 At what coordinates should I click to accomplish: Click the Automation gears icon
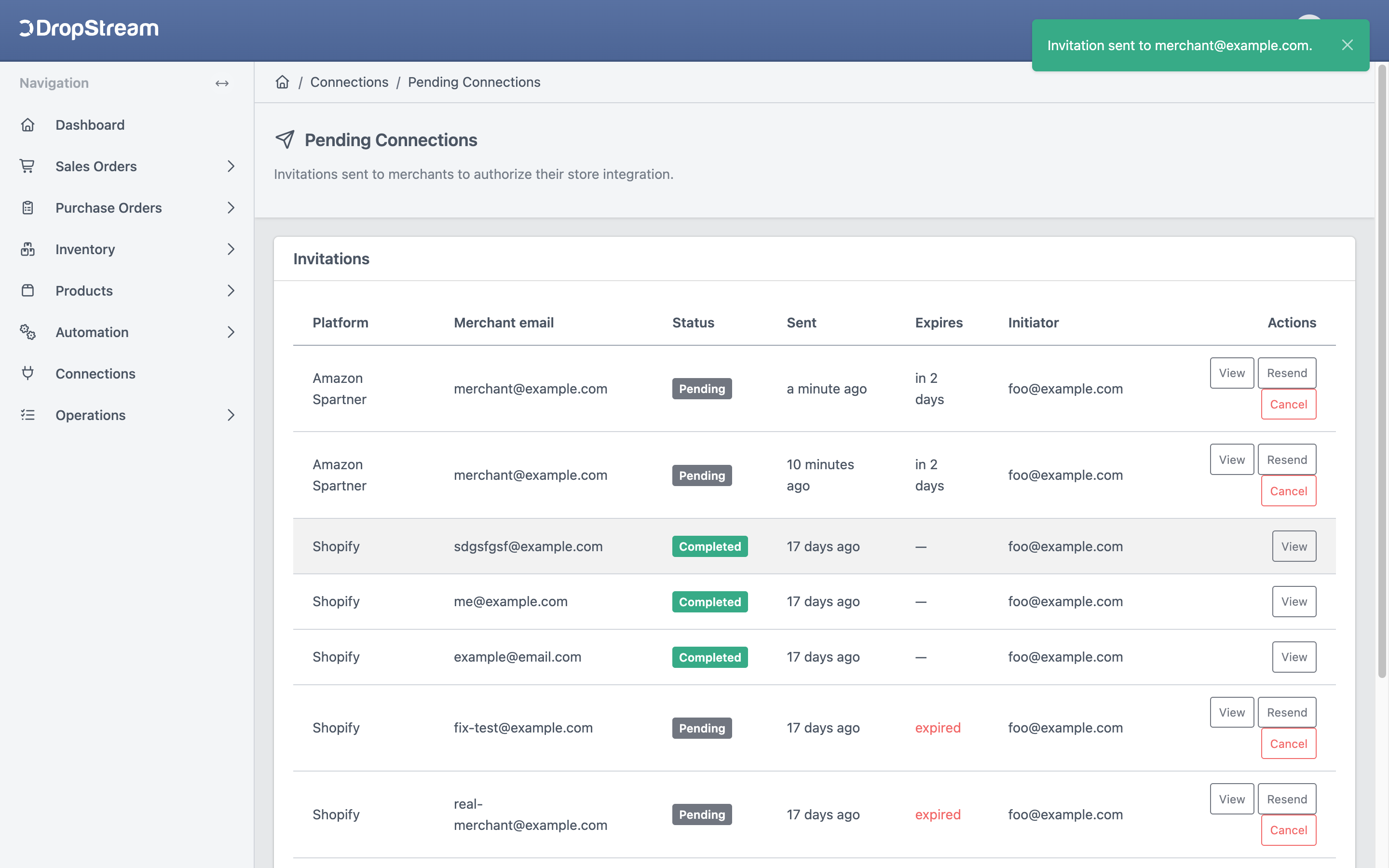coord(27,332)
